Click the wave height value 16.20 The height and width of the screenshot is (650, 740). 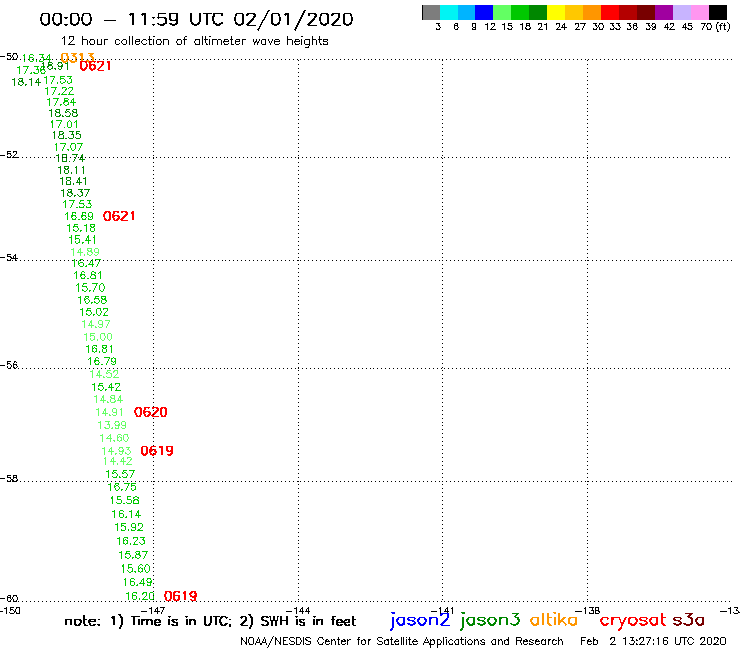point(140,596)
